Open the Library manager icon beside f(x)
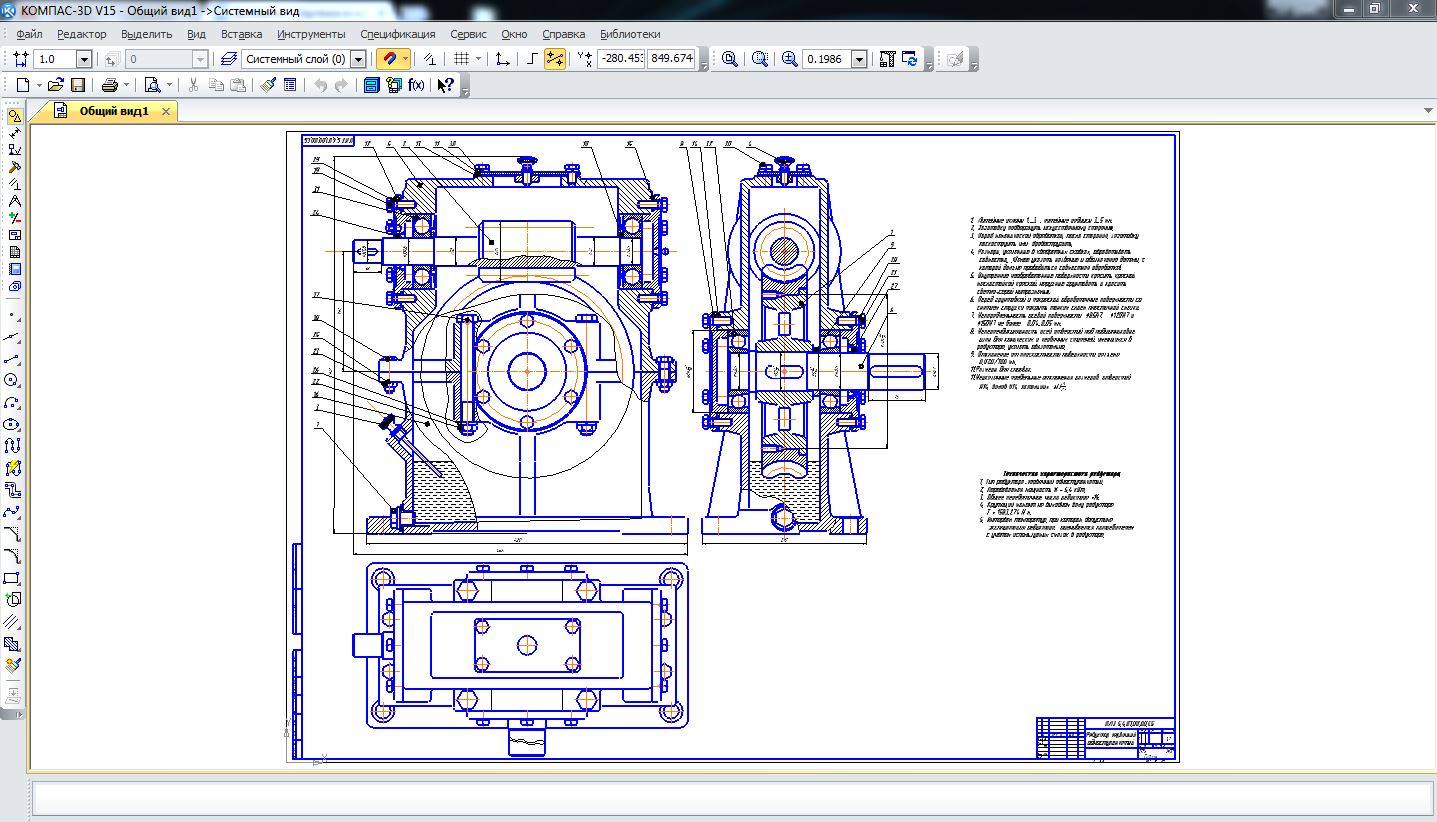Viewport: 1437px width, 822px height. pos(394,85)
